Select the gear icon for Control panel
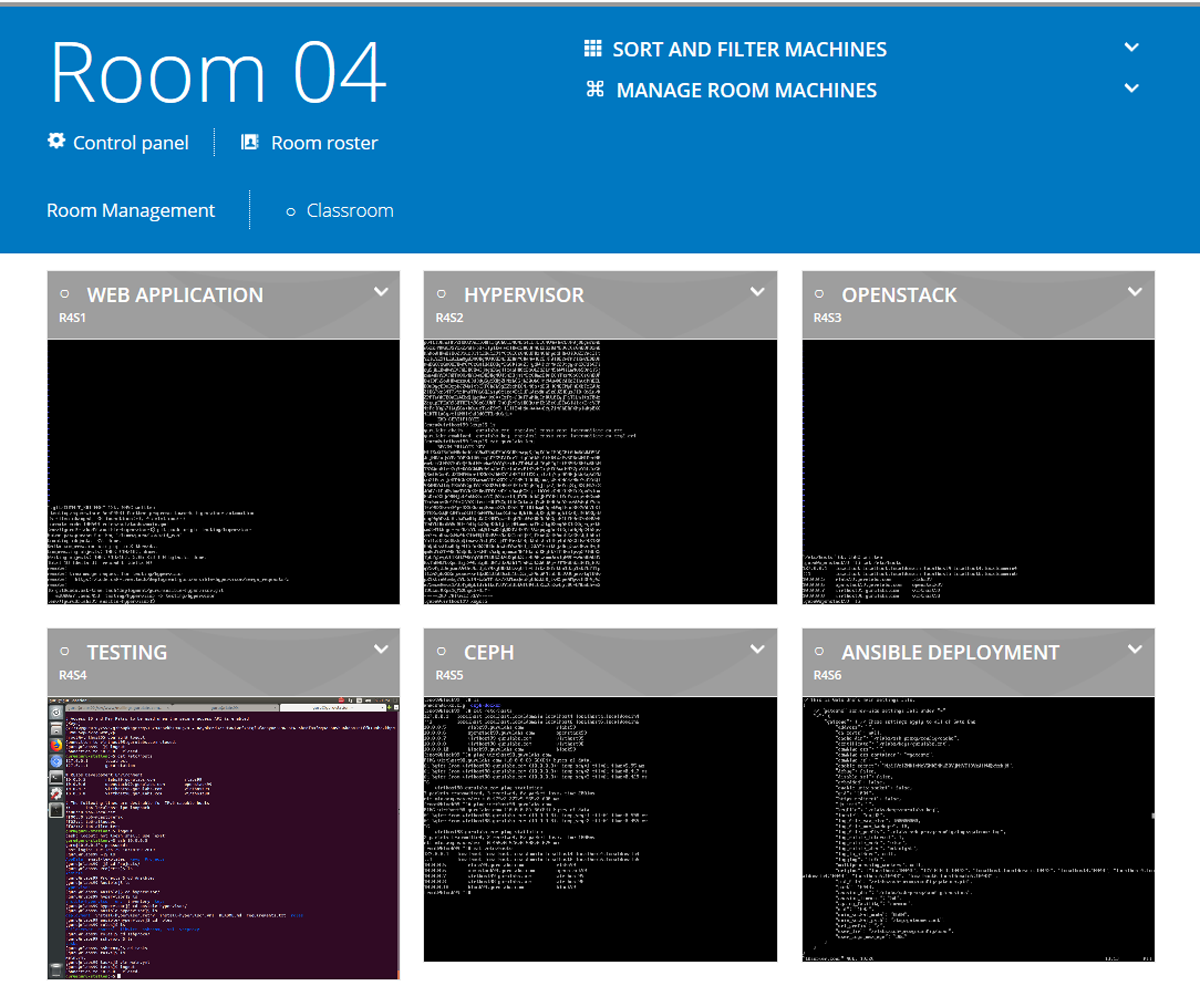The height and width of the screenshot is (1007, 1200). coord(57,141)
